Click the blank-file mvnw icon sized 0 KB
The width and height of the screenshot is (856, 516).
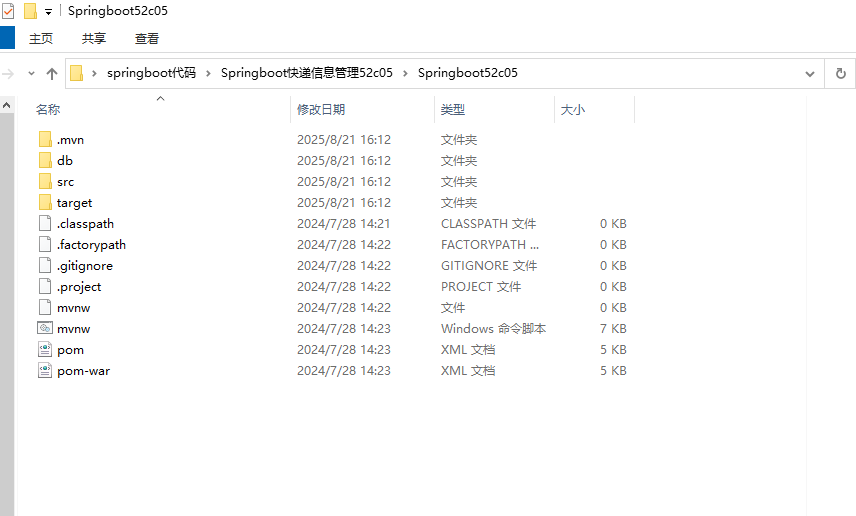(x=45, y=307)
